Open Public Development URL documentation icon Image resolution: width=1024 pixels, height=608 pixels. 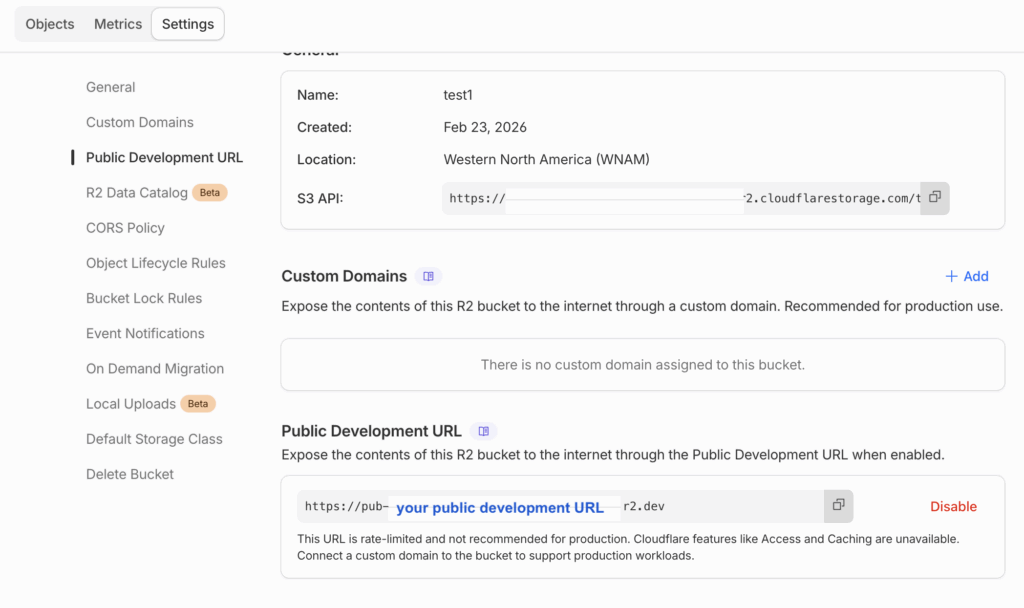click(483, 431)
